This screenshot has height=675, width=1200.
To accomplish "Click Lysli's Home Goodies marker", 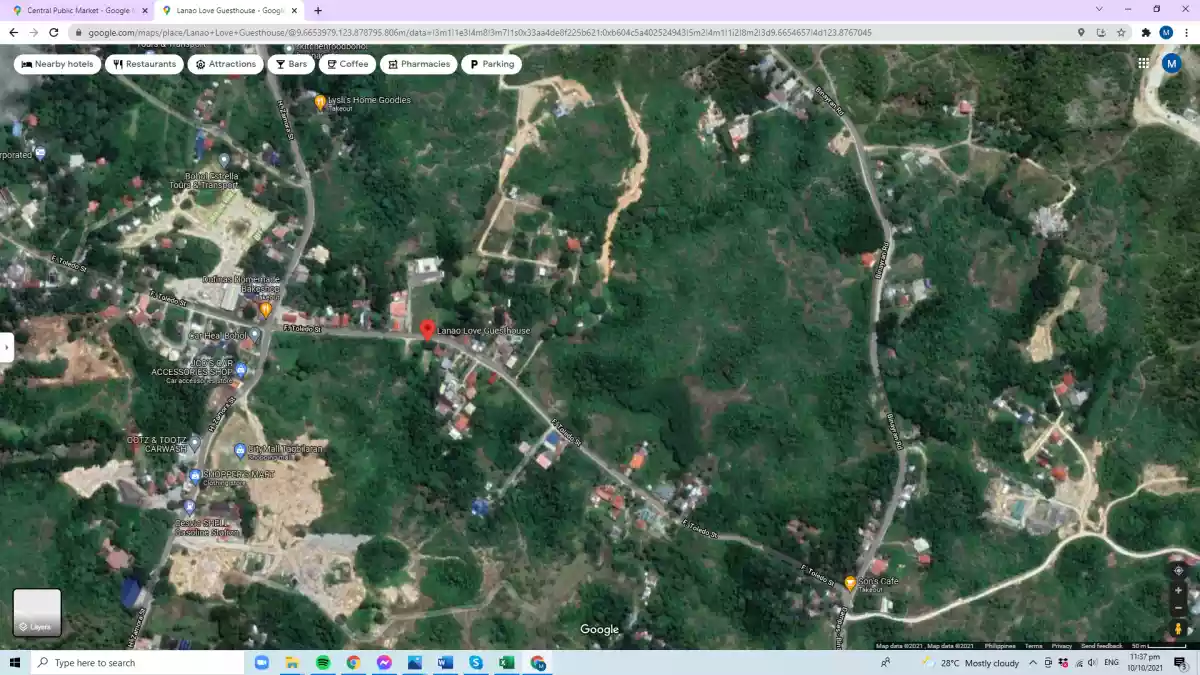I will coord(320,102).
